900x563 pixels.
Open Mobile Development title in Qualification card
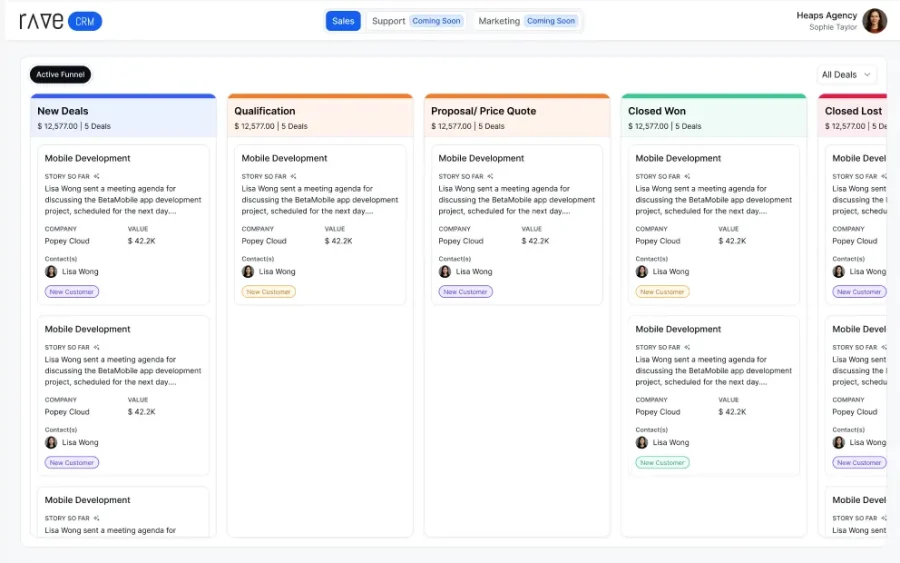284,158
